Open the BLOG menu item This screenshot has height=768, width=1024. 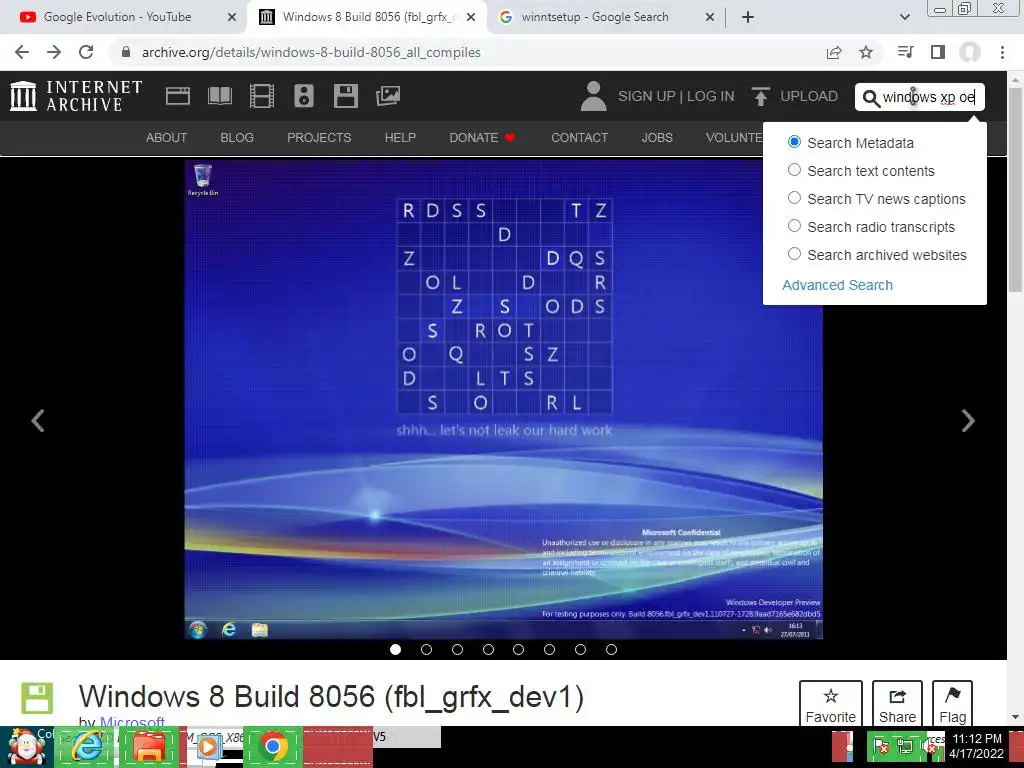(237, 138)
